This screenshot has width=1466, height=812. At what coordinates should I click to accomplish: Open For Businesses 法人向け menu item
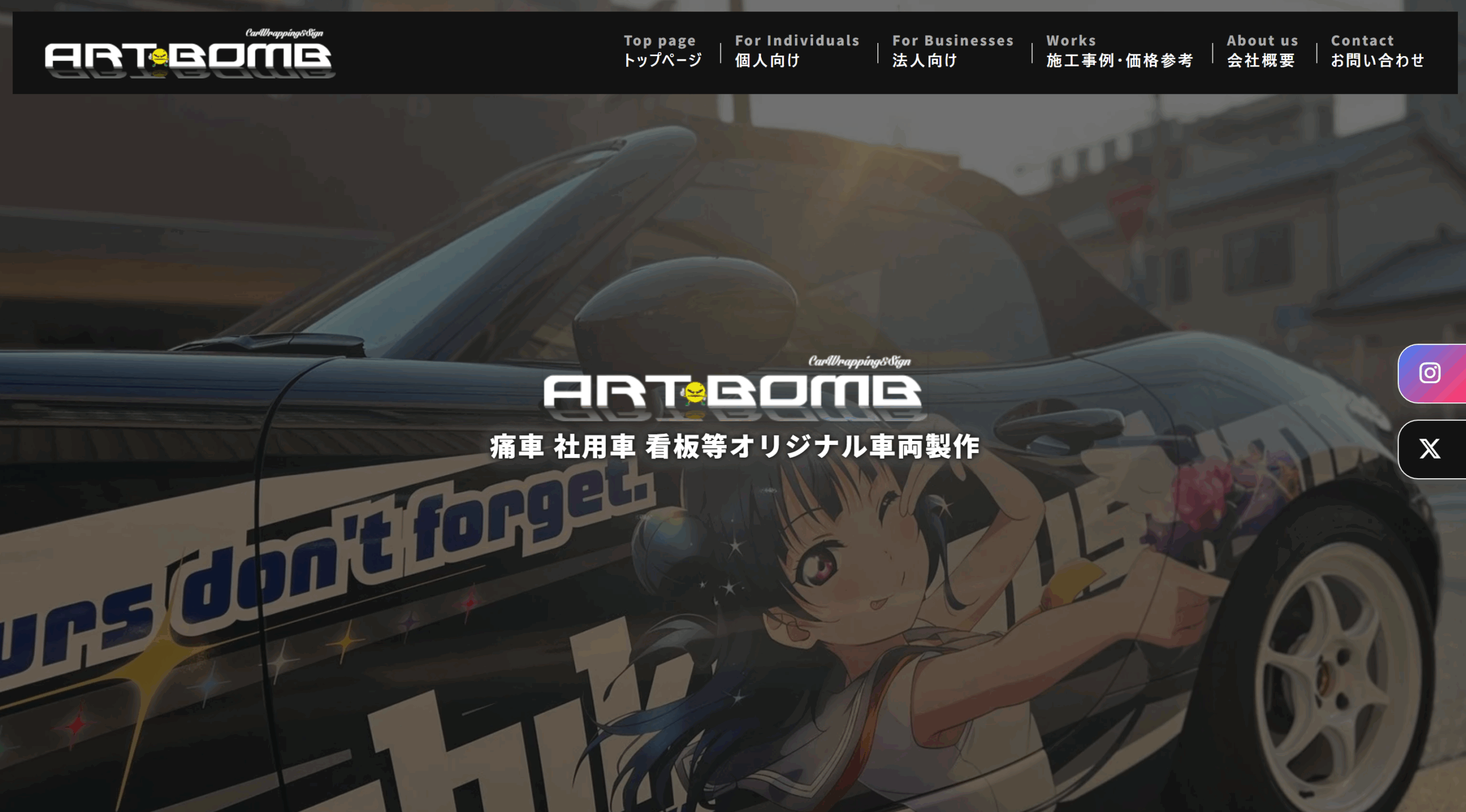(x=953, y=51)
